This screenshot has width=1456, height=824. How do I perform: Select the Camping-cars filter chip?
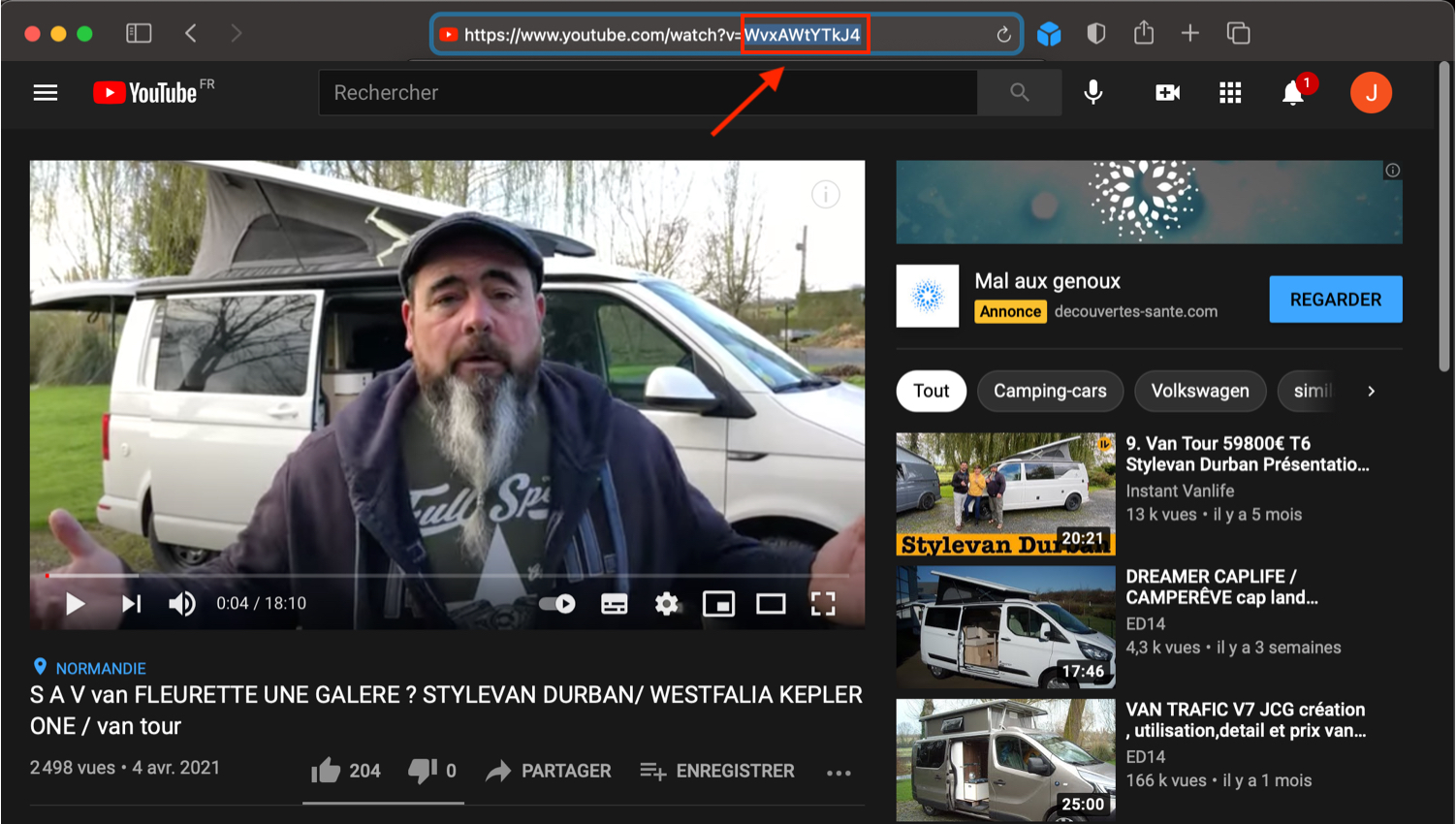pyautogui.click(x=1050, y=391)
